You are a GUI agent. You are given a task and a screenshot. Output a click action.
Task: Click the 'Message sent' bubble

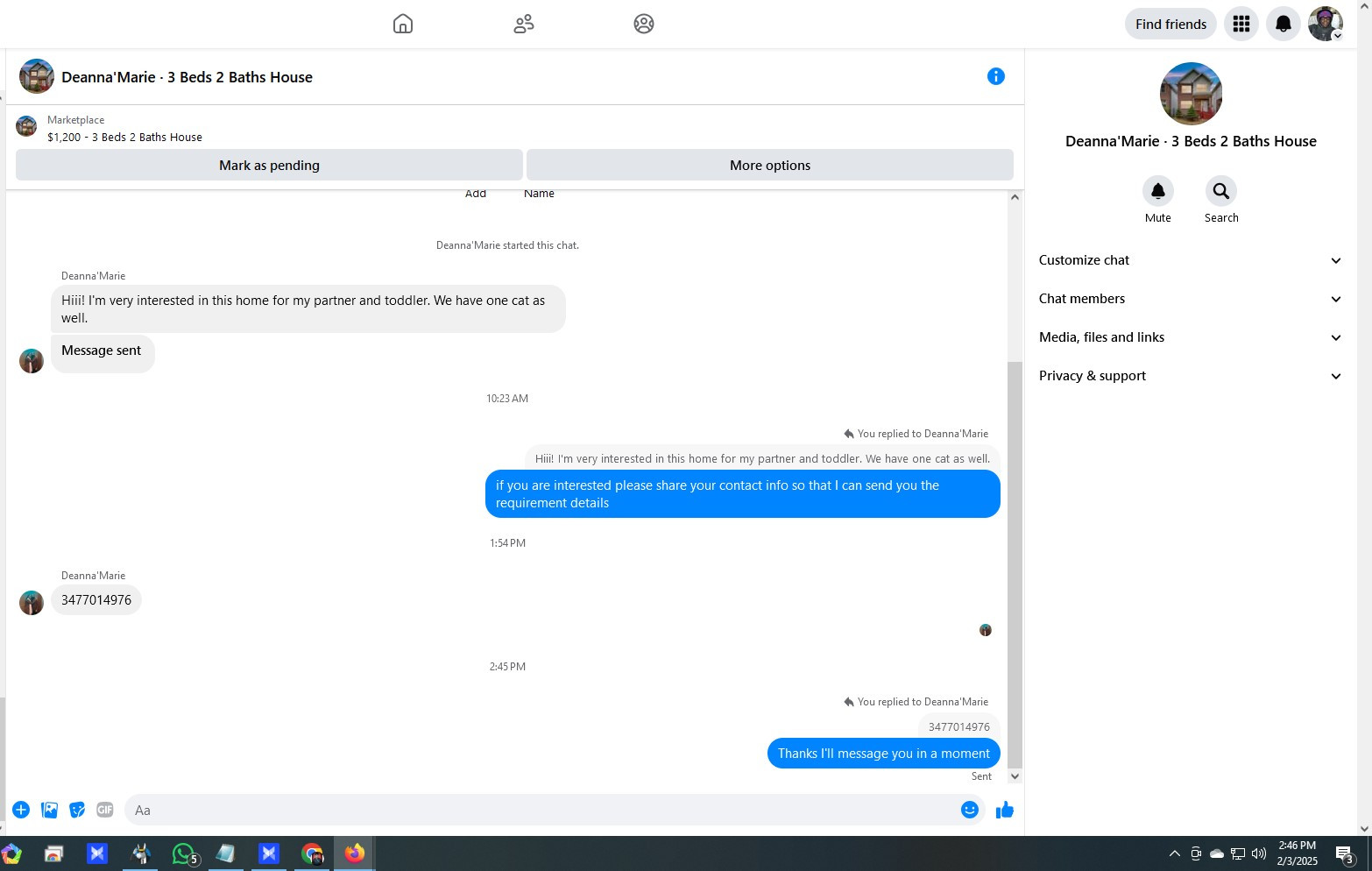coord(103,353)
